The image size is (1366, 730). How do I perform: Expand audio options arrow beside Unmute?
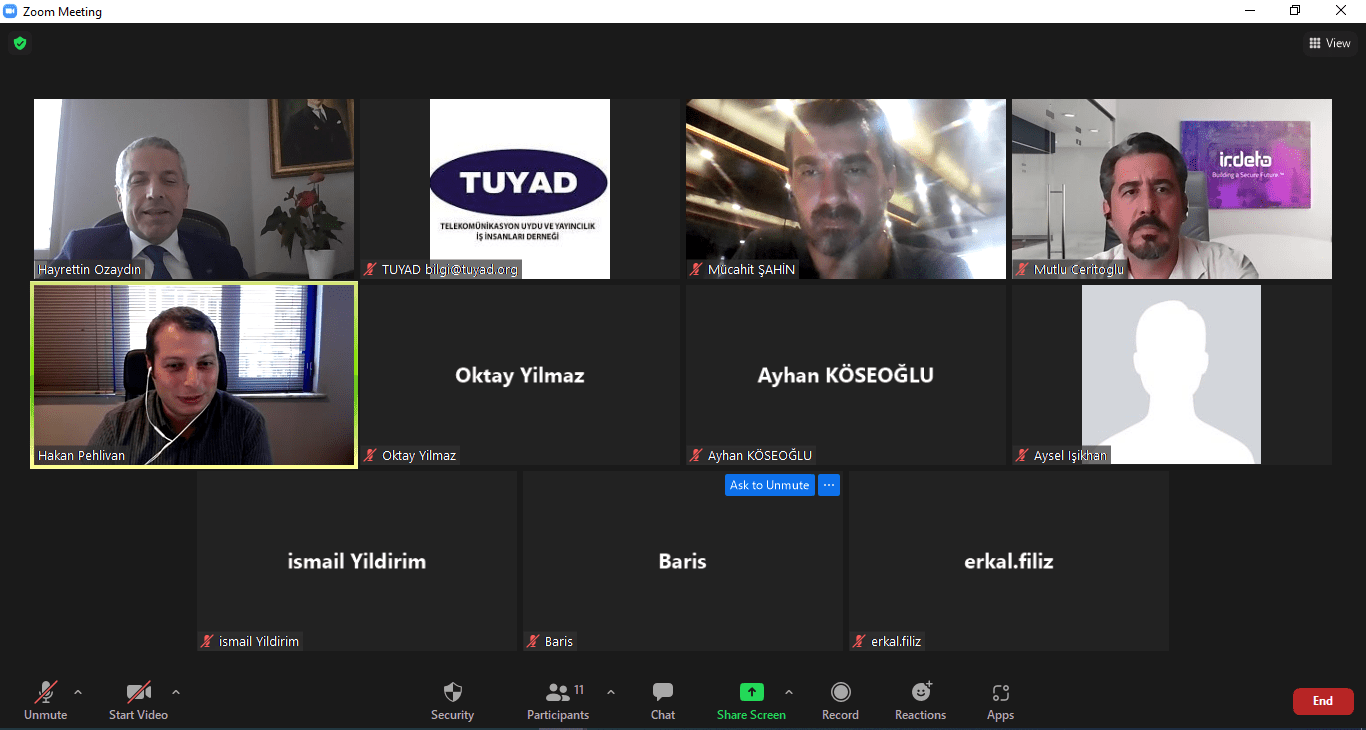78,692
